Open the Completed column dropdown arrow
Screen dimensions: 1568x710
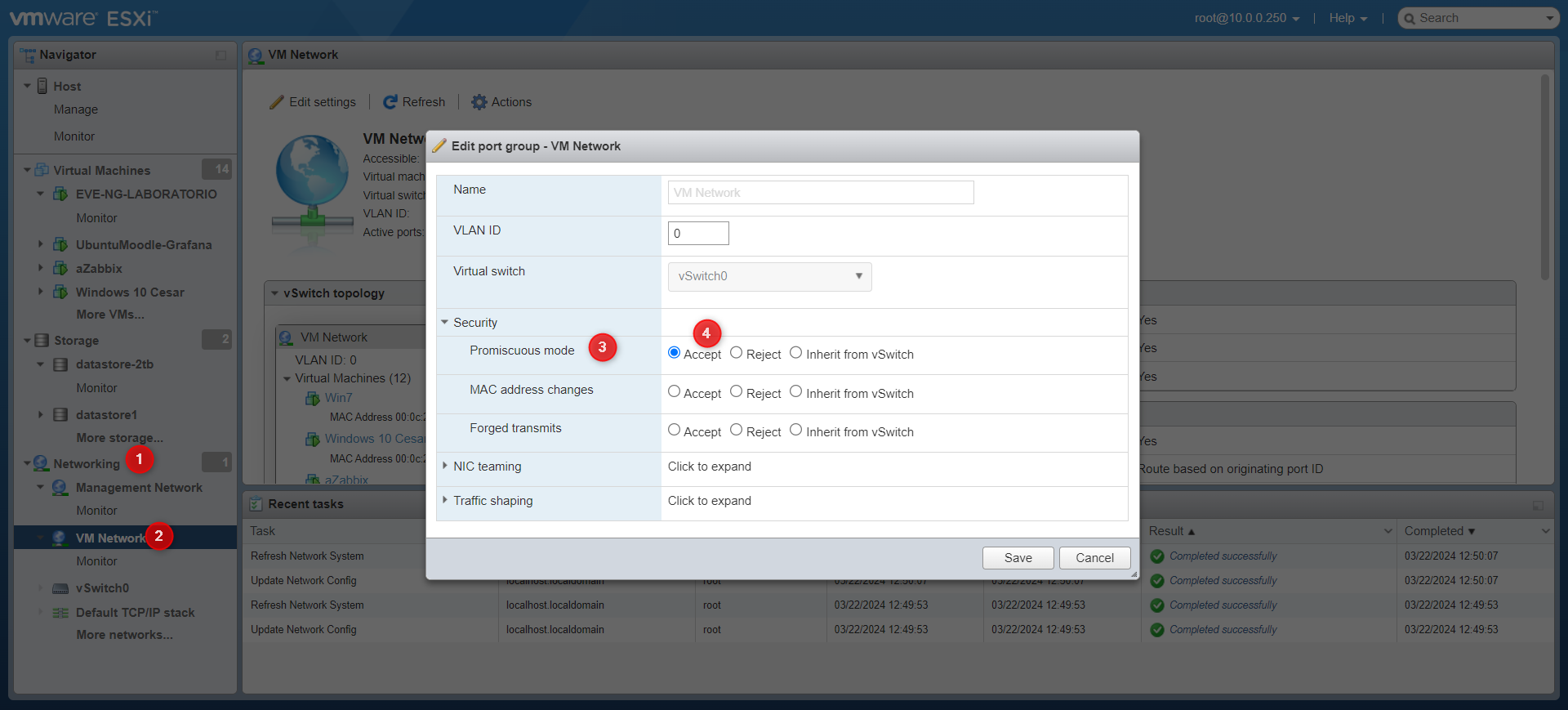coord(1545,531)
